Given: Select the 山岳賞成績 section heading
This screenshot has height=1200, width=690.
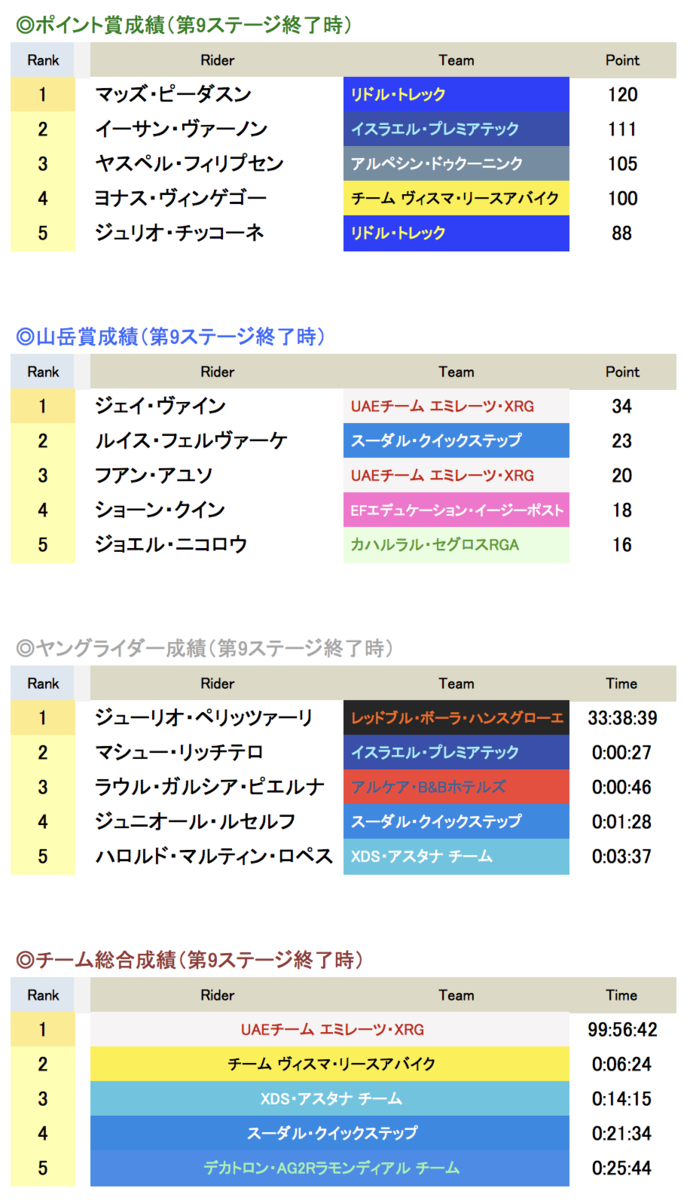Looking at the screenshot, I should coord(171,337).
